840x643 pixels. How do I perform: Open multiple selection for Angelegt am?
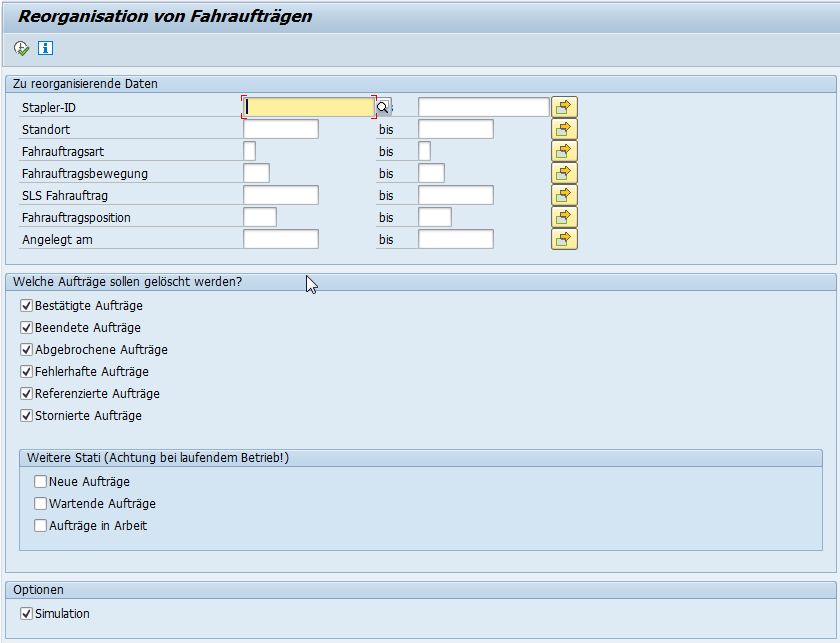(x=564, y=239)
